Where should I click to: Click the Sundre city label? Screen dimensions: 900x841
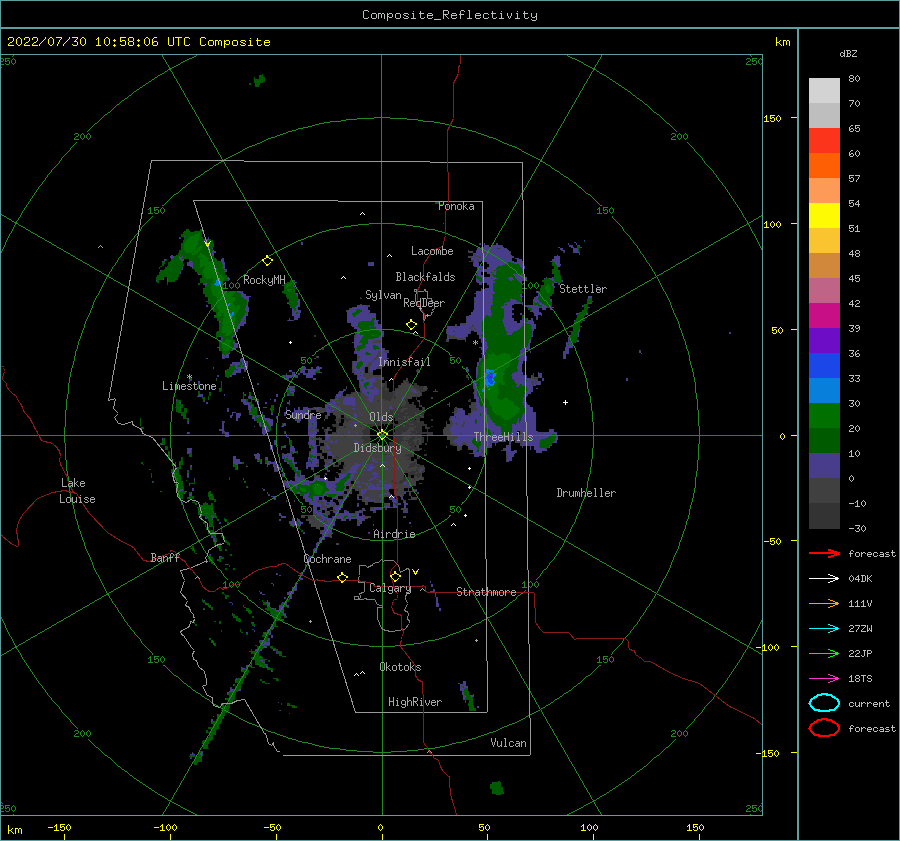pos(303,414)
